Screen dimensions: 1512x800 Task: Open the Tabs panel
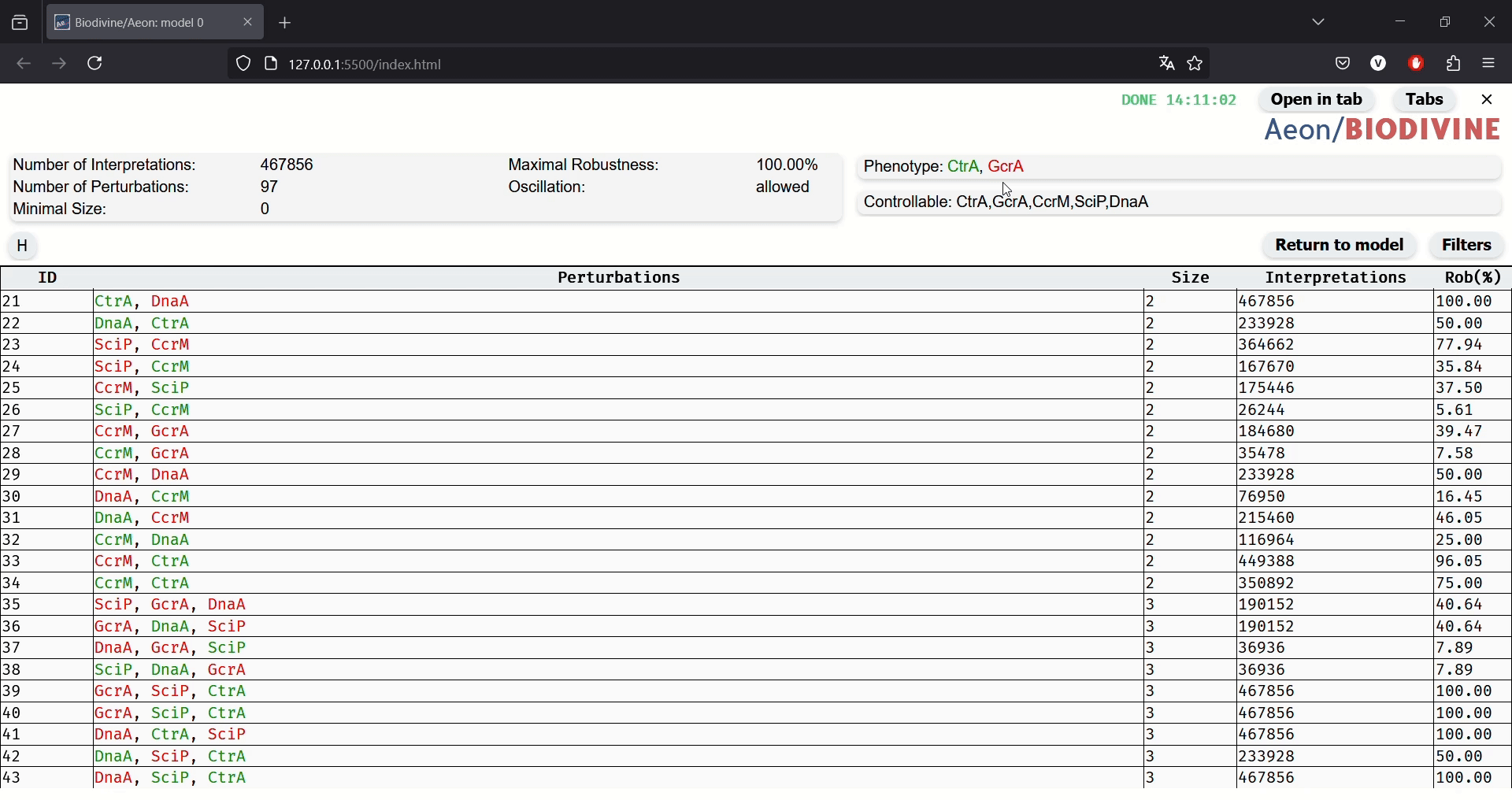point(1426,100)
